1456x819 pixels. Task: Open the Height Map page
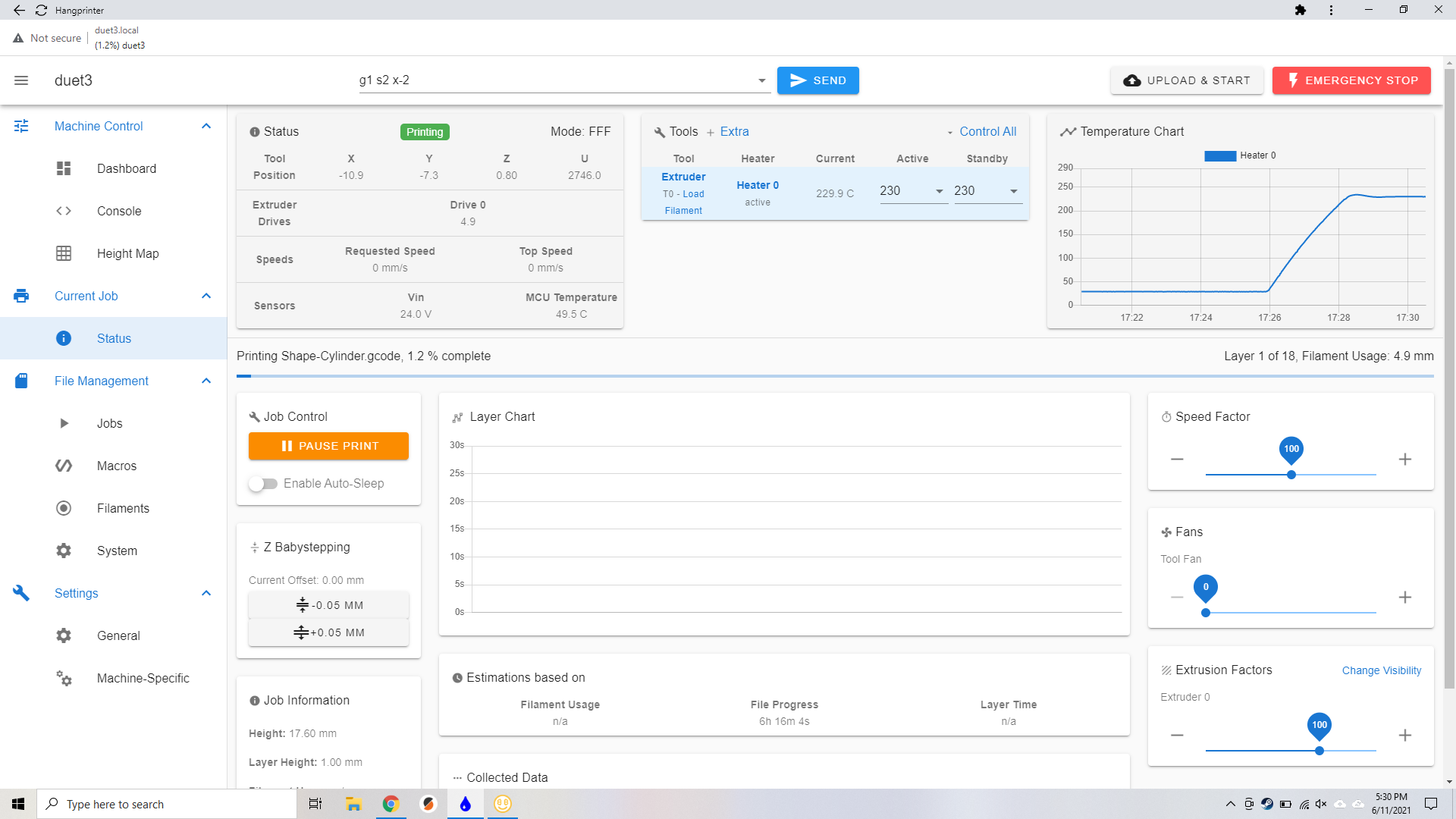[x=128, y=253]
